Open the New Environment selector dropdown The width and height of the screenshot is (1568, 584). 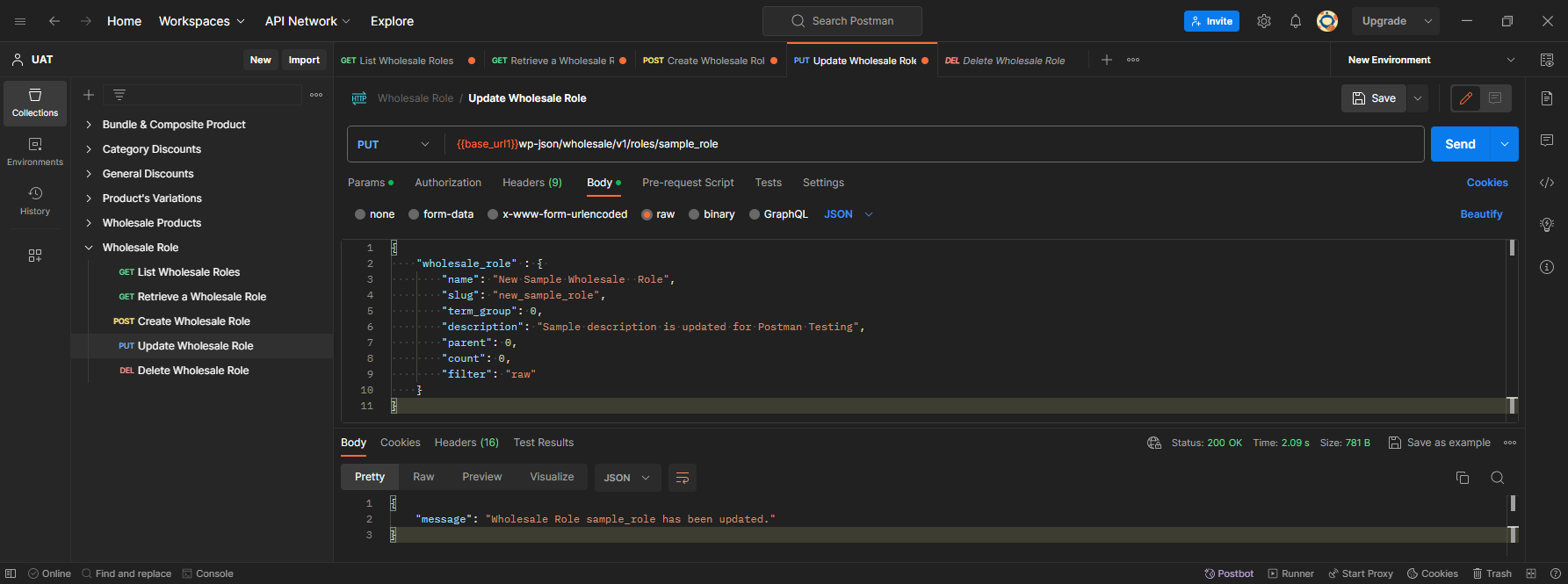(x=1431, y=60)
